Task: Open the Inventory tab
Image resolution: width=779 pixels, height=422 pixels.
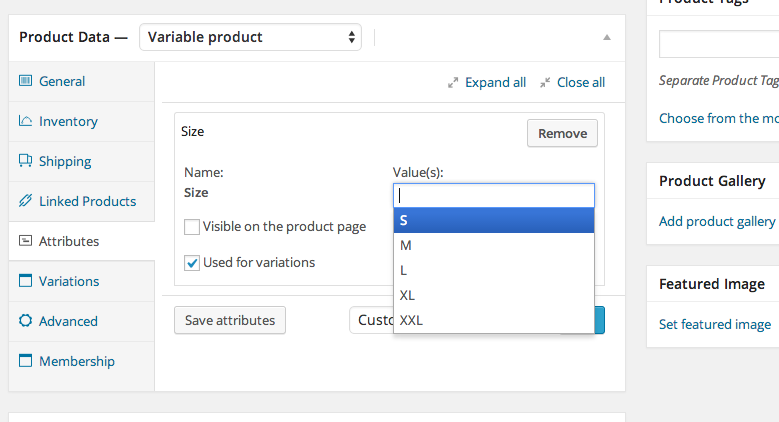Action: click(x=81, y=121)
